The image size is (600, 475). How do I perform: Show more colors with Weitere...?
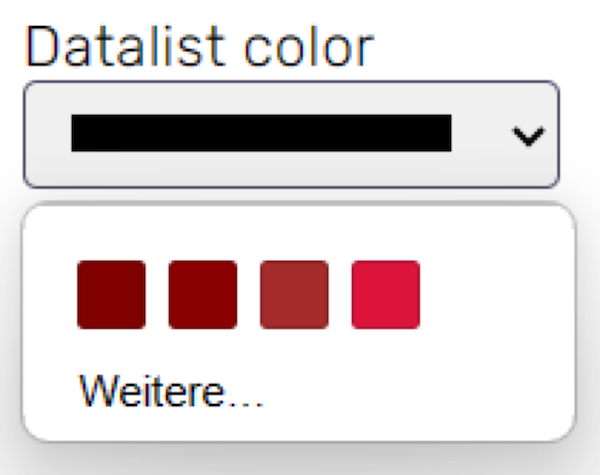(171, 391)
